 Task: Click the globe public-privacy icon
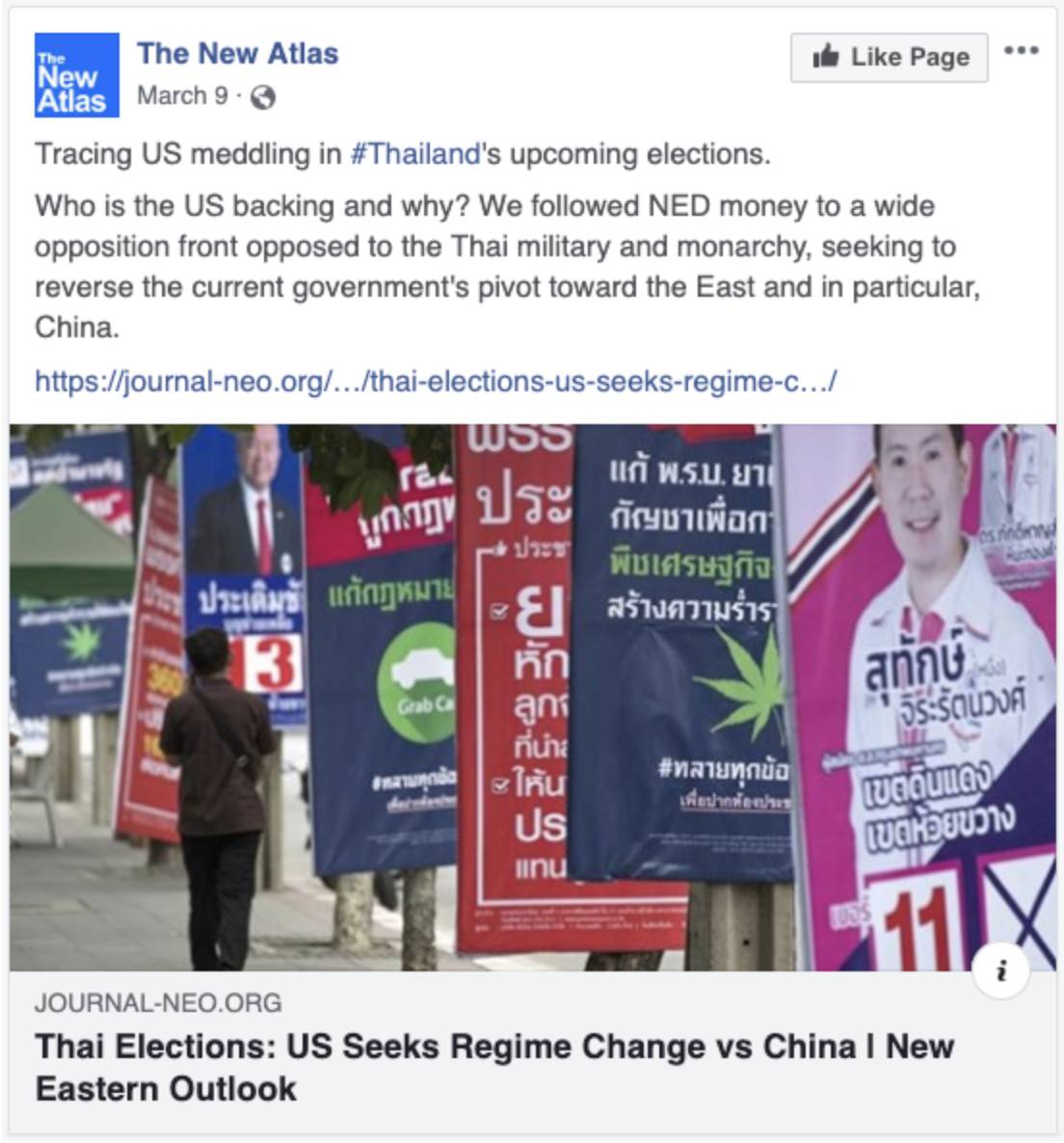pos(262,97)
